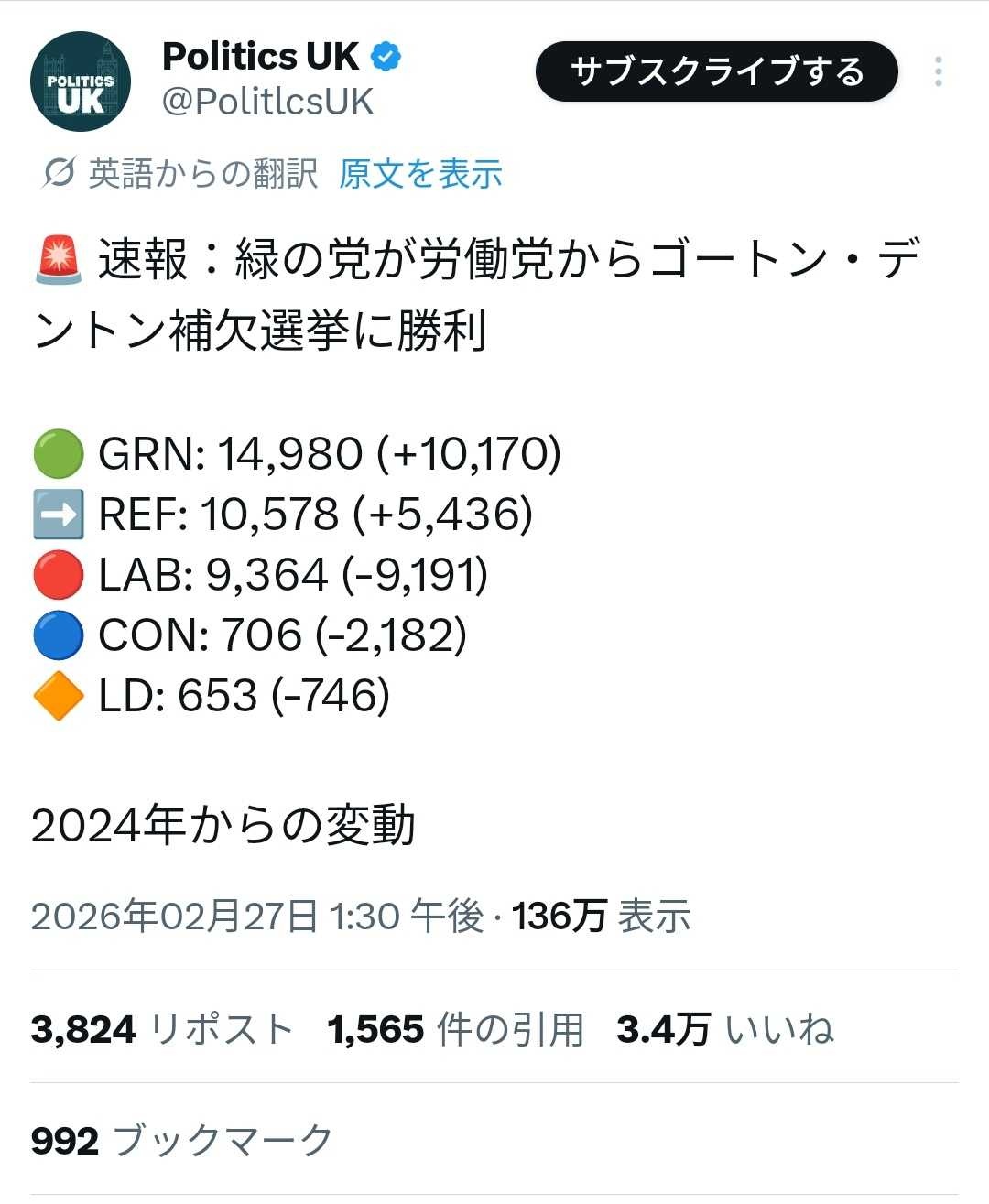This screenshot has width=989, height=1204.
Task: Open the @PolitlcsUK handle
Action: pyautogui.click(x=267, y=102)
